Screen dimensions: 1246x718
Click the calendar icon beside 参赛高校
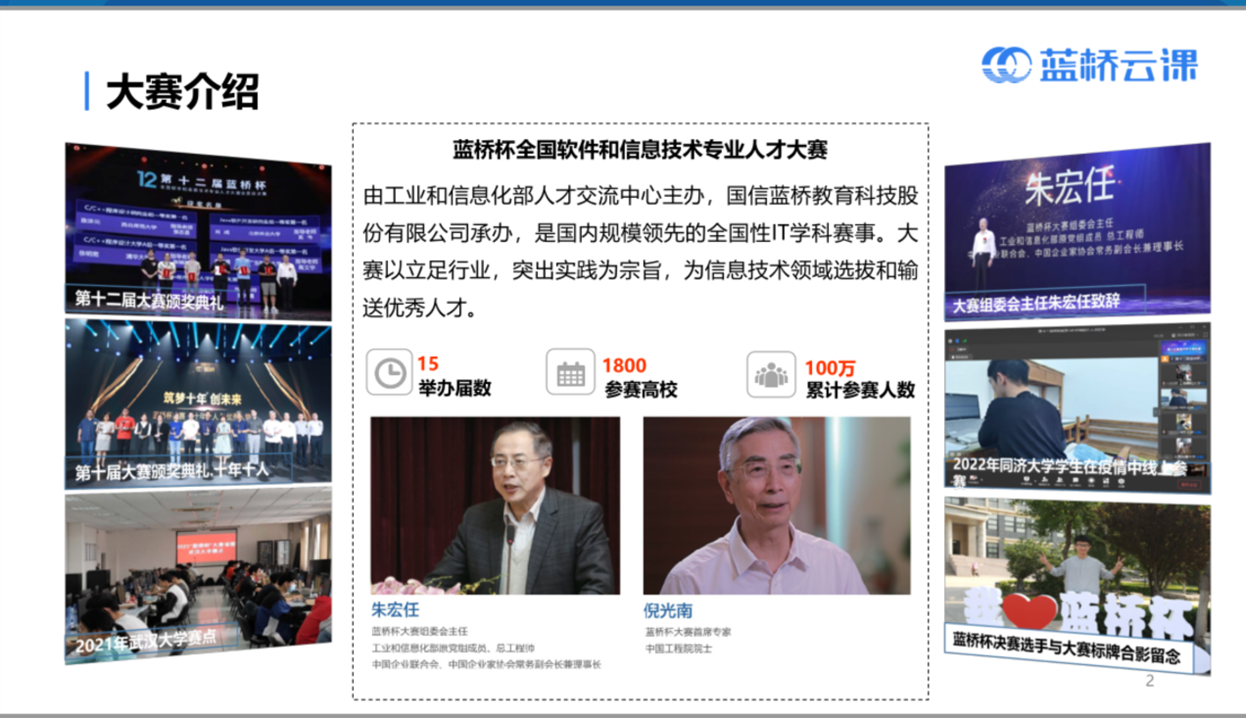pyautogui.click(x=570, y=372)
